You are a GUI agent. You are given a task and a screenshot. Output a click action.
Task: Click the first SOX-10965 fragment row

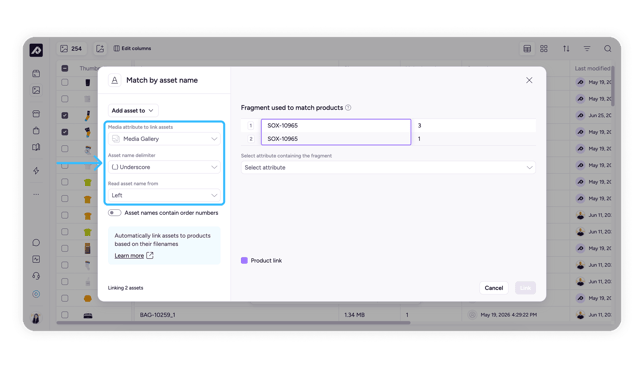click(336, 126)
